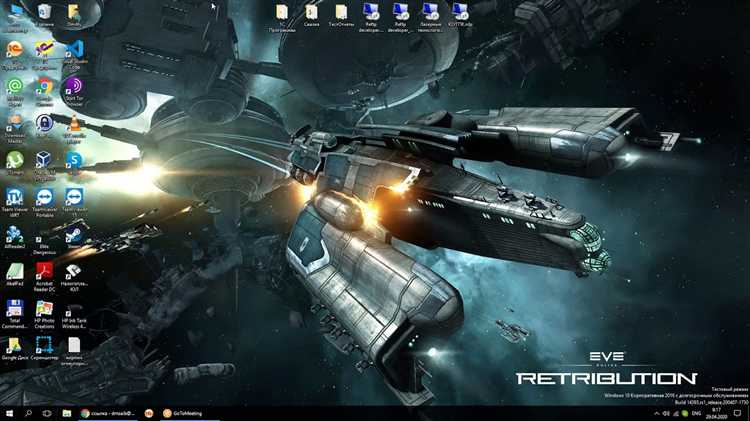This screenshot has height=421, width=750.
Task: Select the blue padlock shortcut icon
Action: coord(44,124)
